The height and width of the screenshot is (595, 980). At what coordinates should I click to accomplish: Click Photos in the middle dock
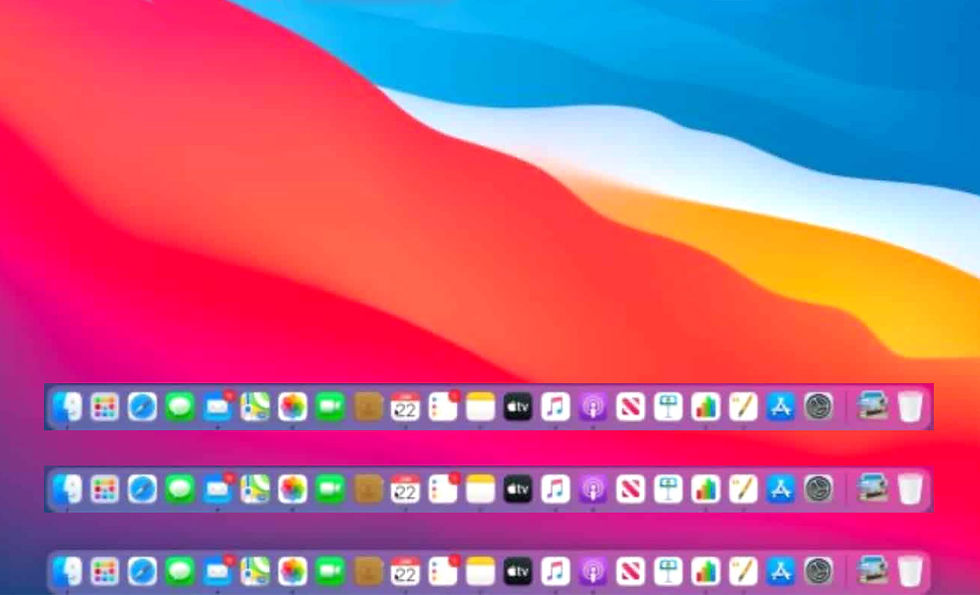coord(292,489)
